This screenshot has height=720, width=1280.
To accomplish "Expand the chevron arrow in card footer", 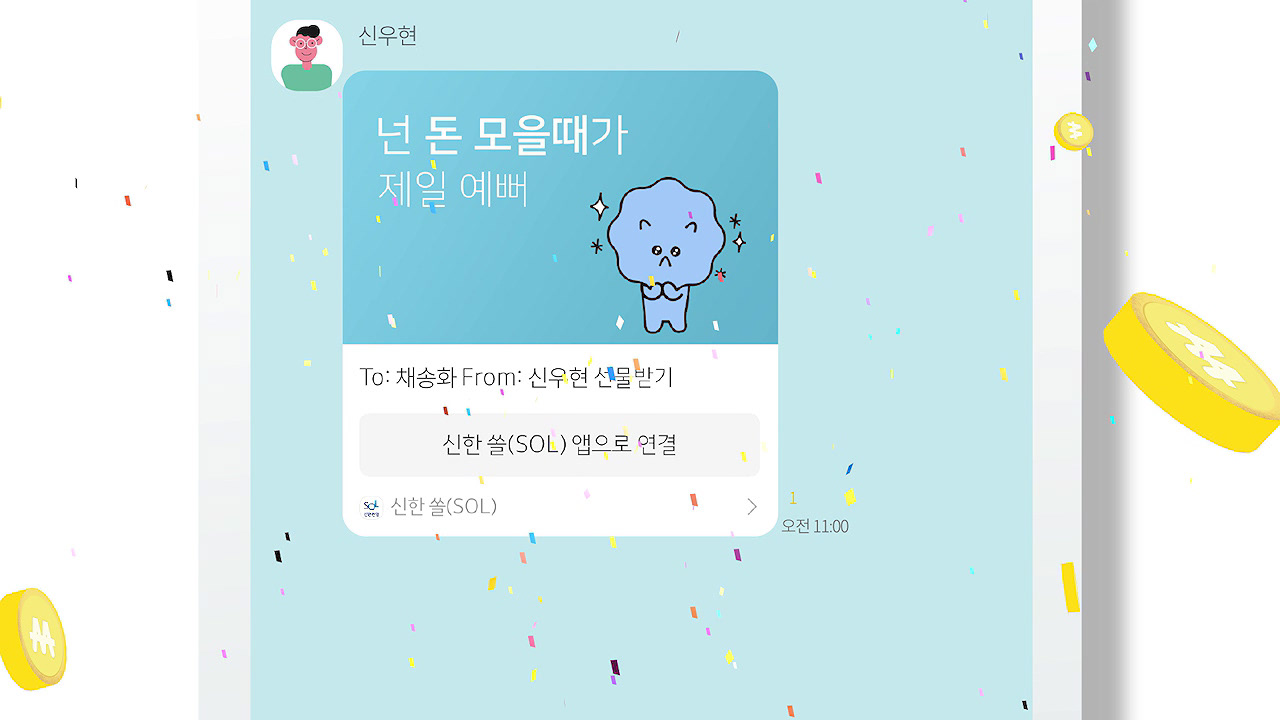I will [752, 507].
